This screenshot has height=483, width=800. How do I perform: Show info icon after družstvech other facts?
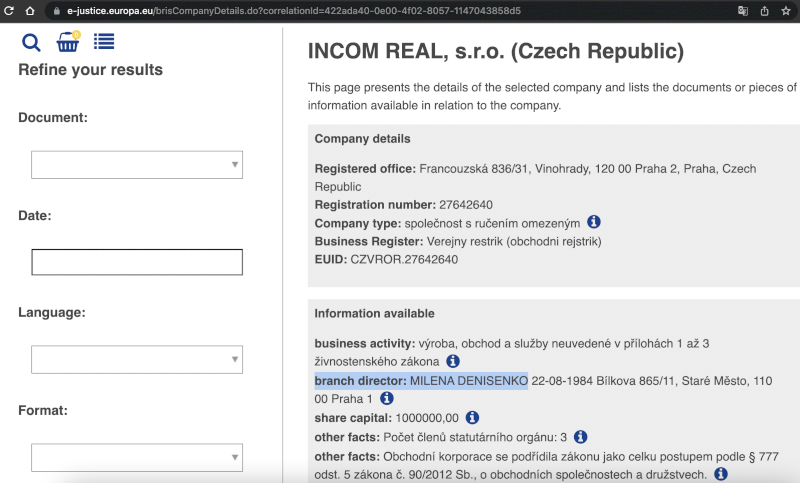[721, 474]
